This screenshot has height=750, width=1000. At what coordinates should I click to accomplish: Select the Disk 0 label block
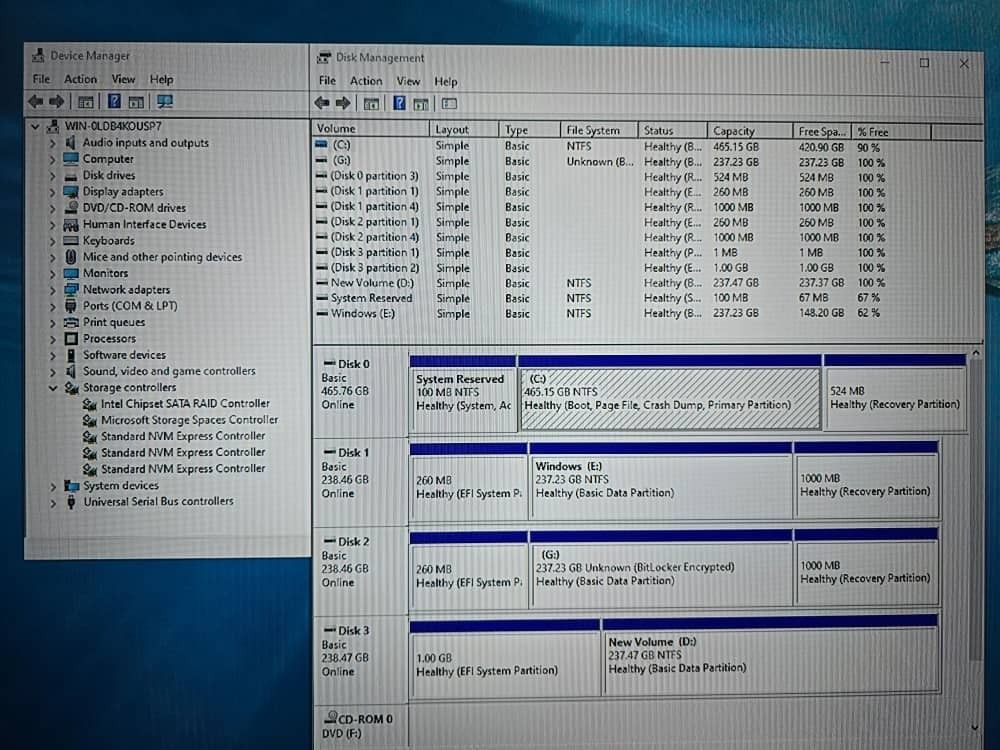click(360, 392)
